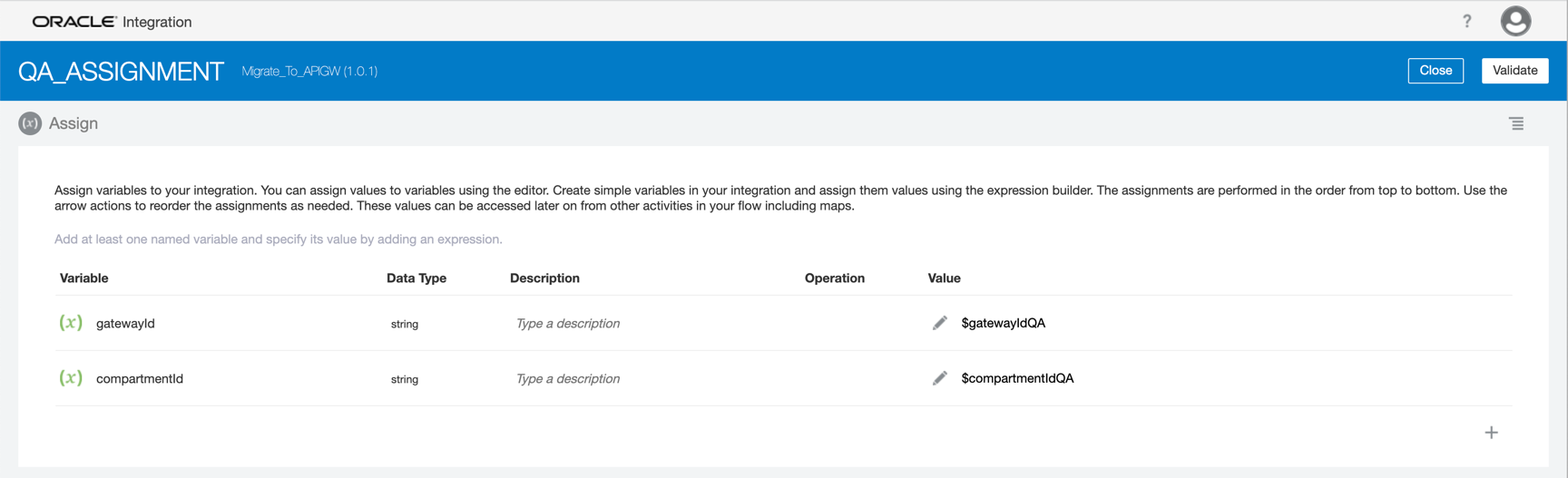Viewport: 1568px width, 478px height.
Task: Edit the $gatewayIdQA value with pencil icon
Action: tap(939, 323)
